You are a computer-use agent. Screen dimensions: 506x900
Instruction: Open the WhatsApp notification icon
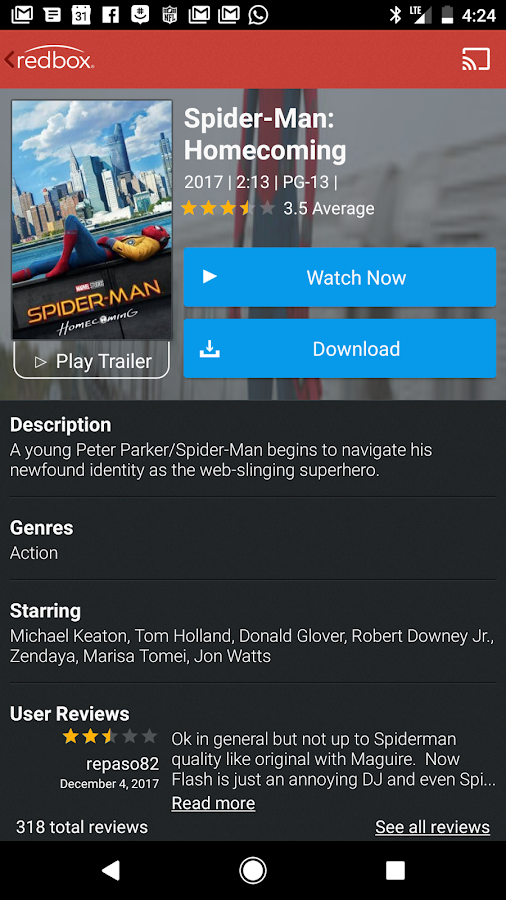pos(258,15)
